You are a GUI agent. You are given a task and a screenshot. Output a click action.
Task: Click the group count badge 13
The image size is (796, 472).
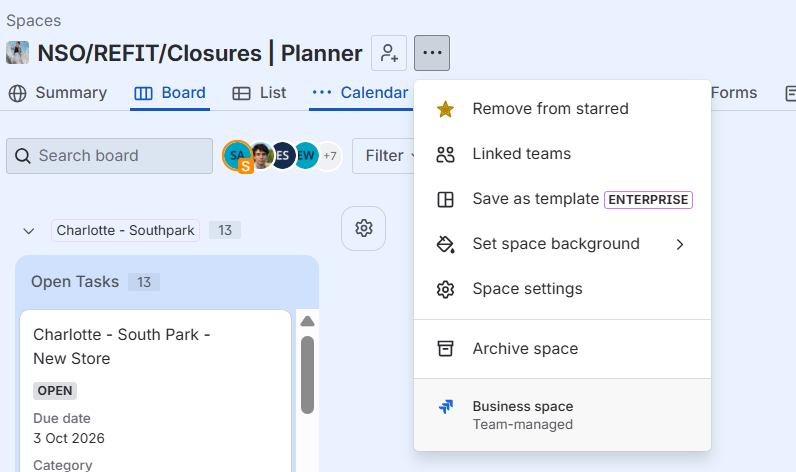coord(225,230)
